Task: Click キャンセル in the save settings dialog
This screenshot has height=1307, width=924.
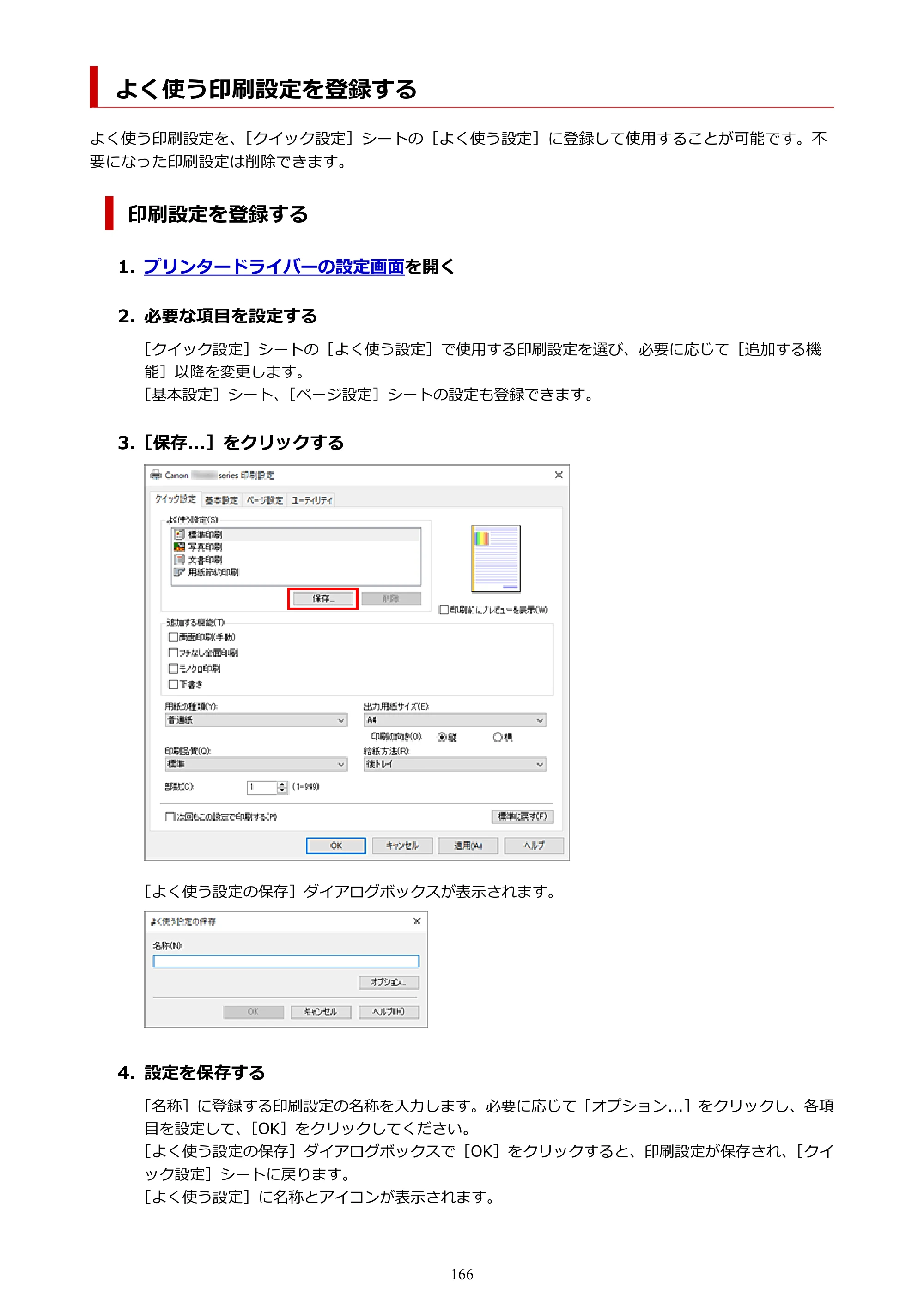Action: (x=321, y=1012)
